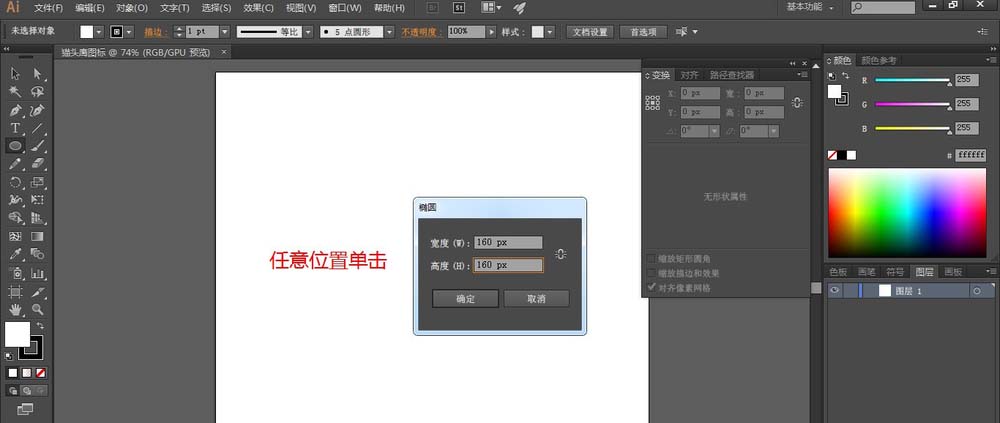The height and width of the screenshot is (423, 1000).
Task: Select the Mesh tool
Action: click(15, 237)
